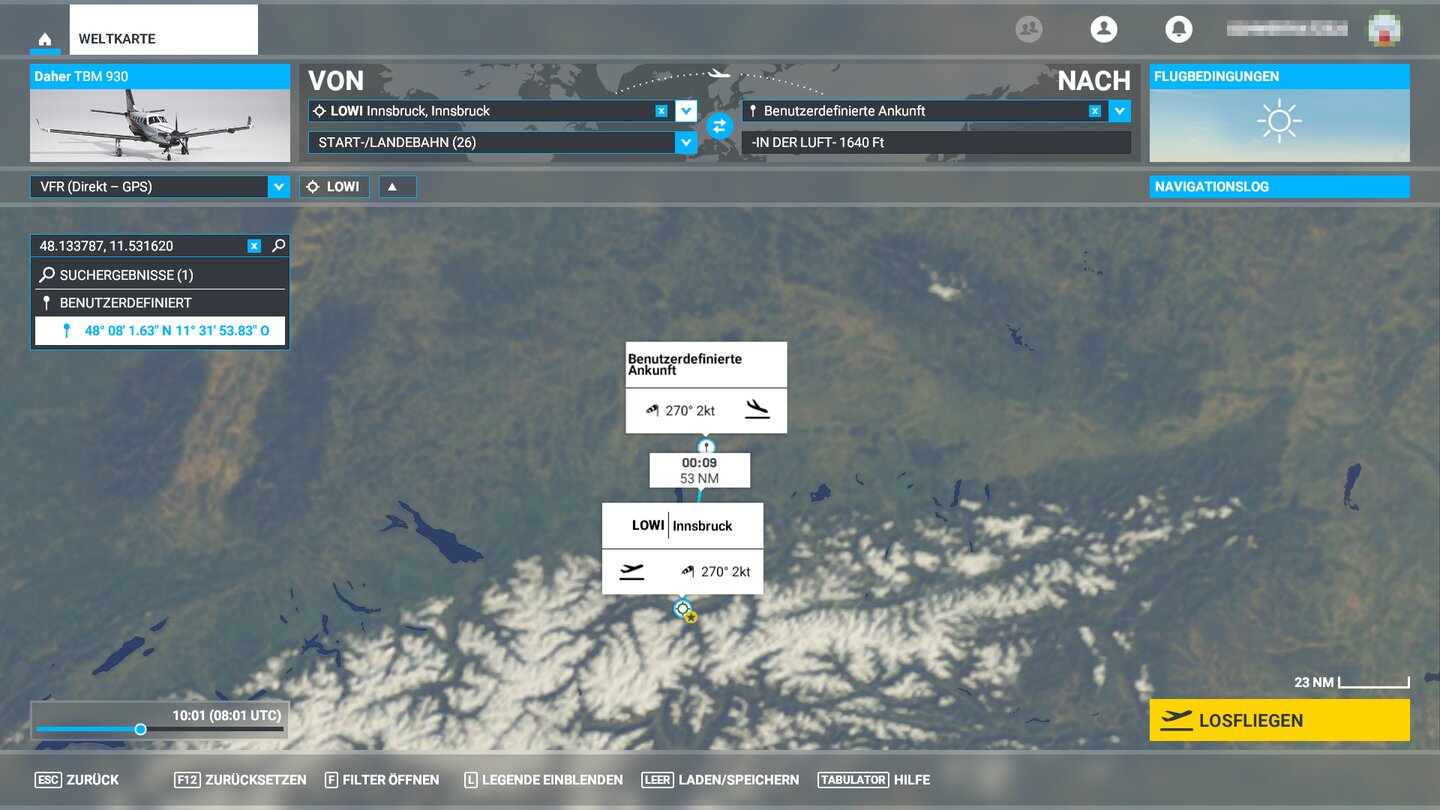Remove the custom arrival selection
The width and height of the screenshot is (1440, 810).
click(x=1095, y=111)
